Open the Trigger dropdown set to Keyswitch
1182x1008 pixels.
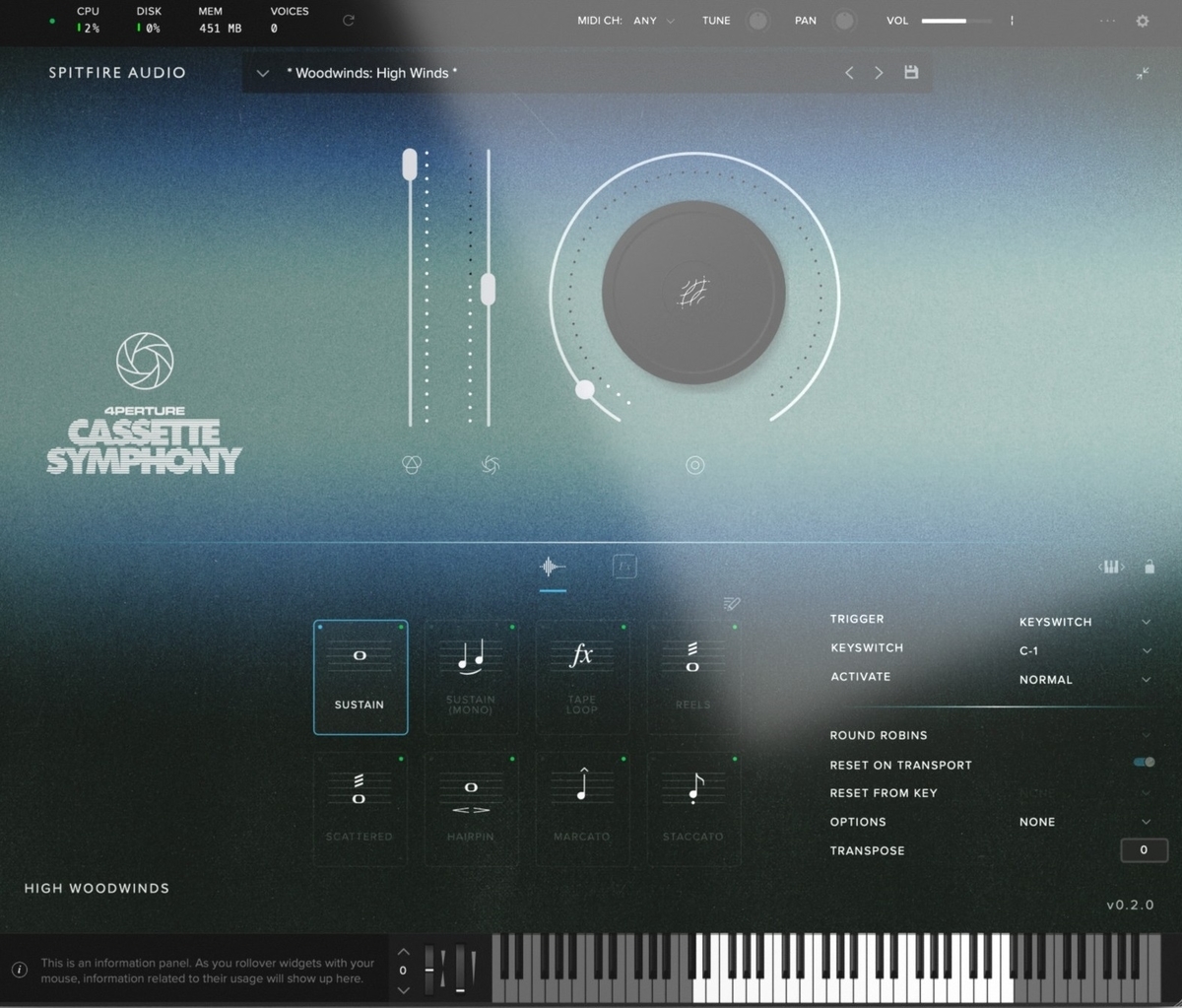1084,622
